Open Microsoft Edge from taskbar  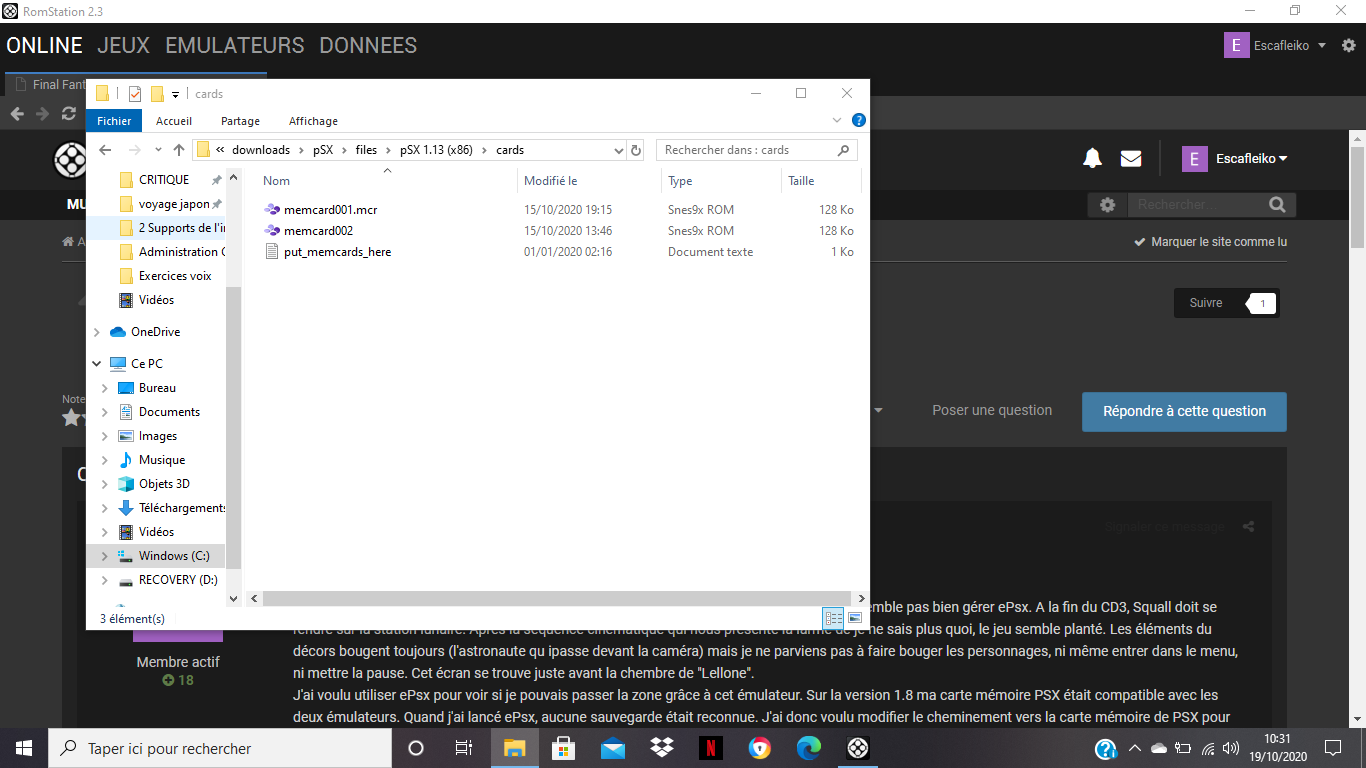tap(809, 748)
